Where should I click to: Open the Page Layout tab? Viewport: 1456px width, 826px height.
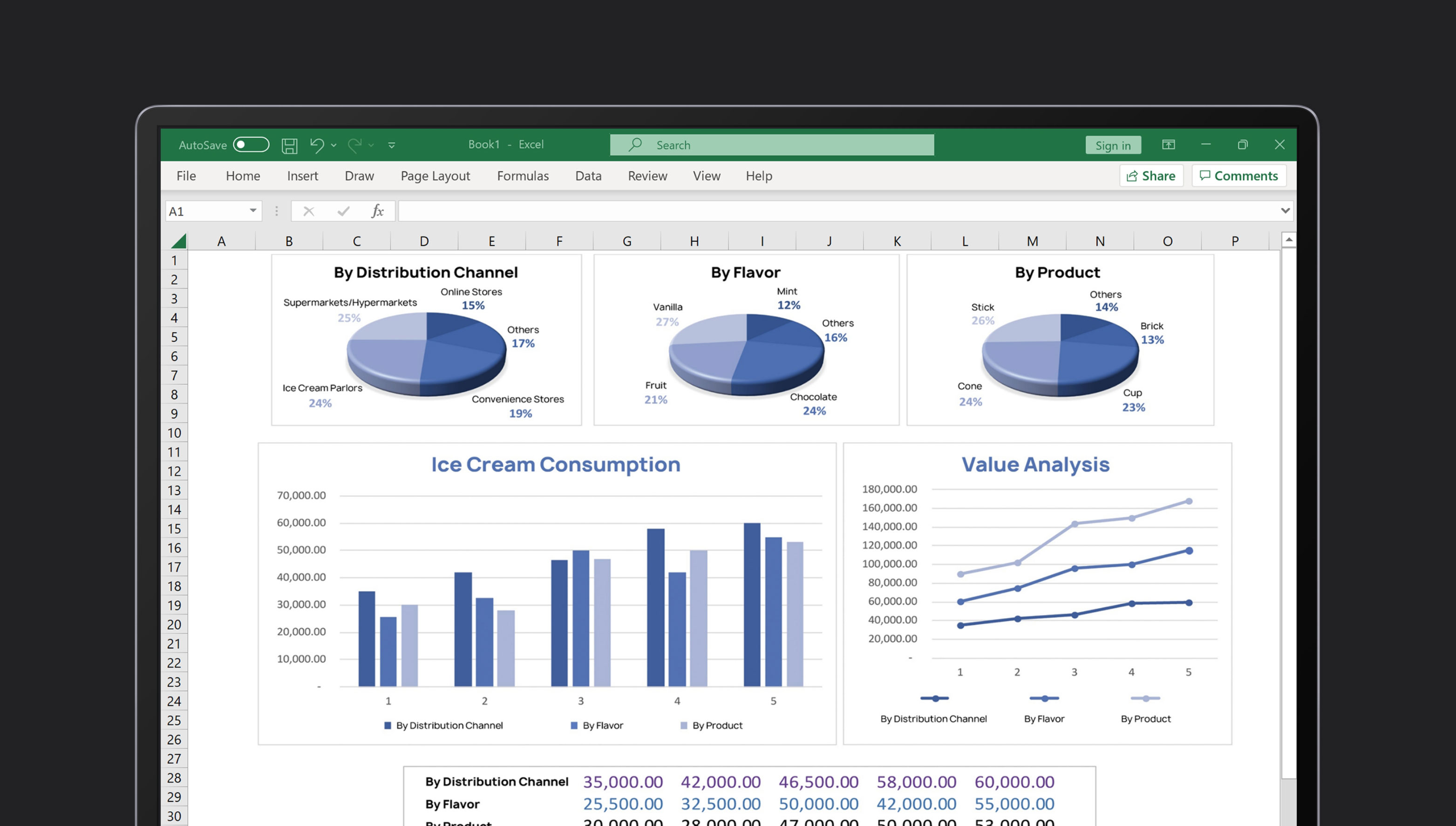435,176
